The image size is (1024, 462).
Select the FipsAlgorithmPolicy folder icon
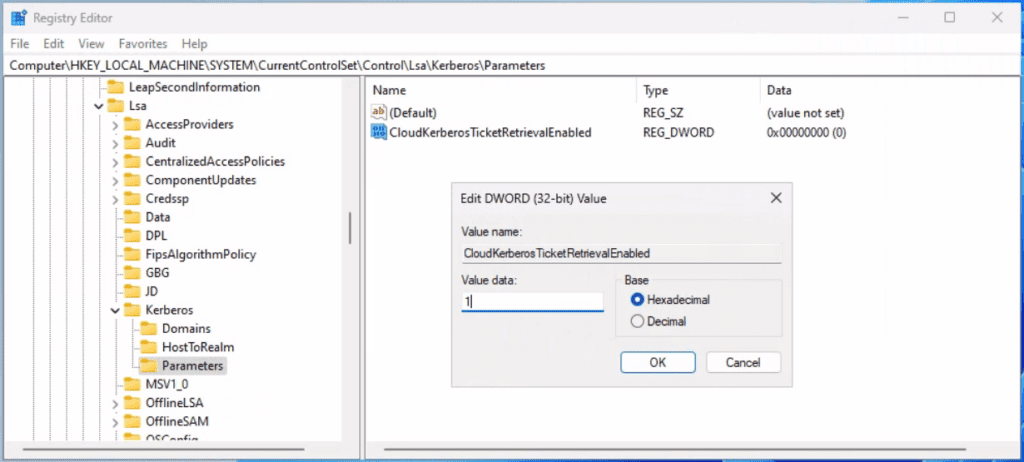pyautogui.click(x=133, y=254)
